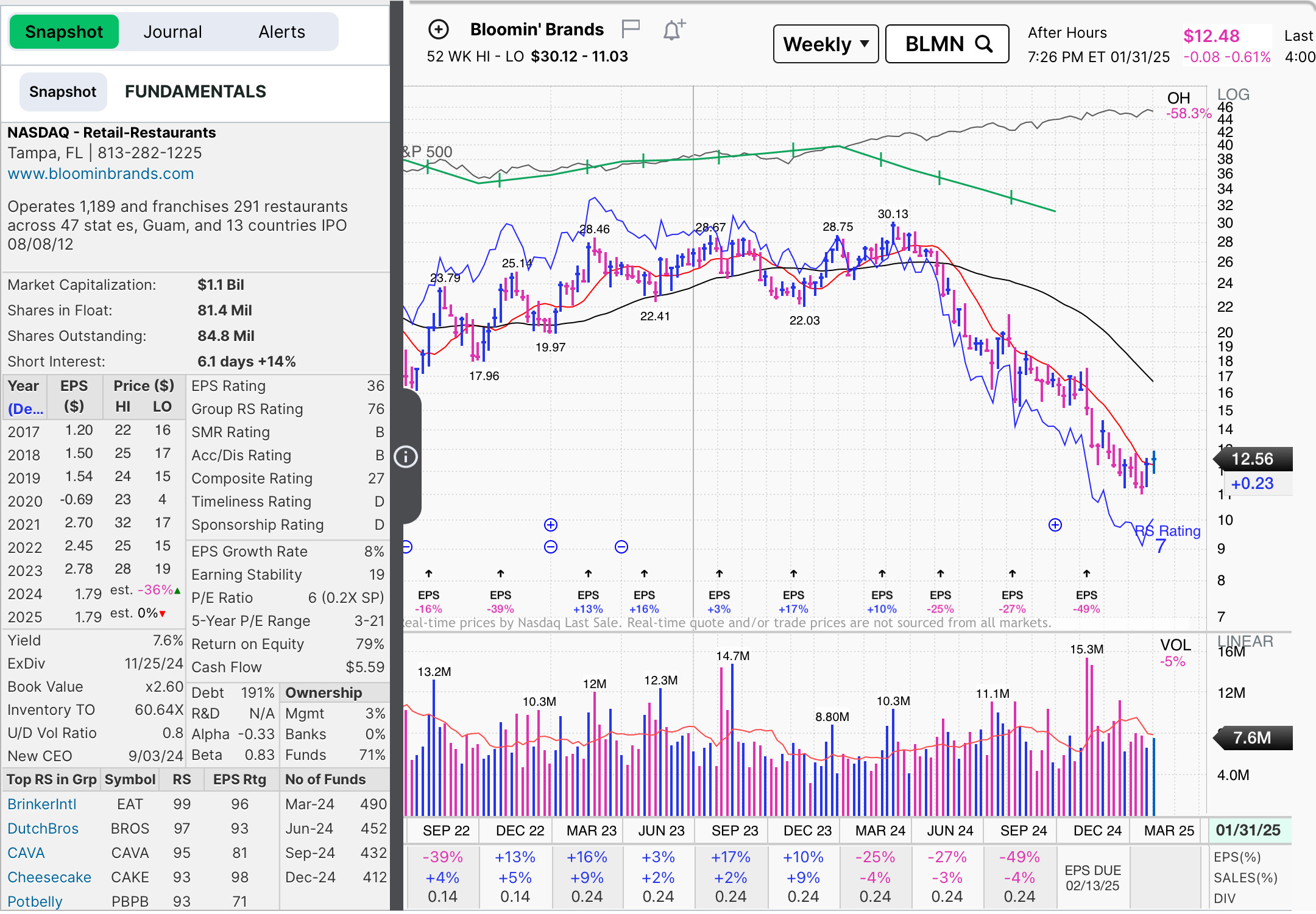Click the 01/31/25 date label
1316x914 pixels.
click(x=1248, y=831)
